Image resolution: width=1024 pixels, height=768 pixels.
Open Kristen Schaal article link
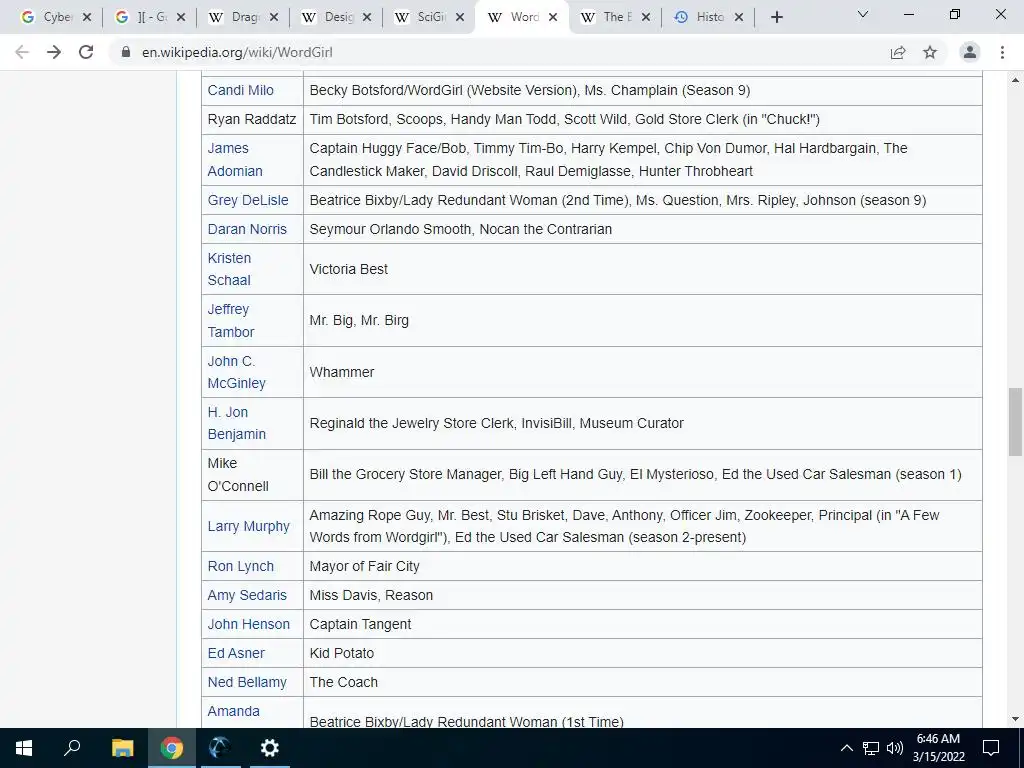coord(229,269)
